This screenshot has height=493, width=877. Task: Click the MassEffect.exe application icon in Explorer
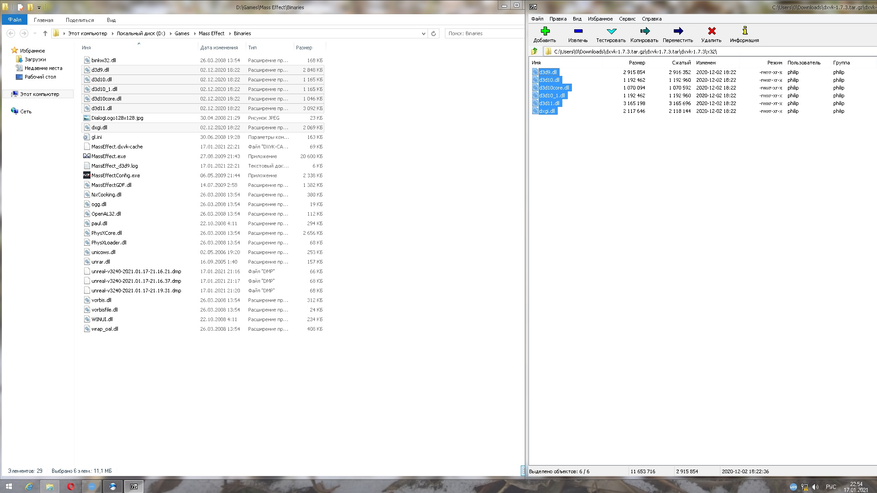[x=87, y=156]
